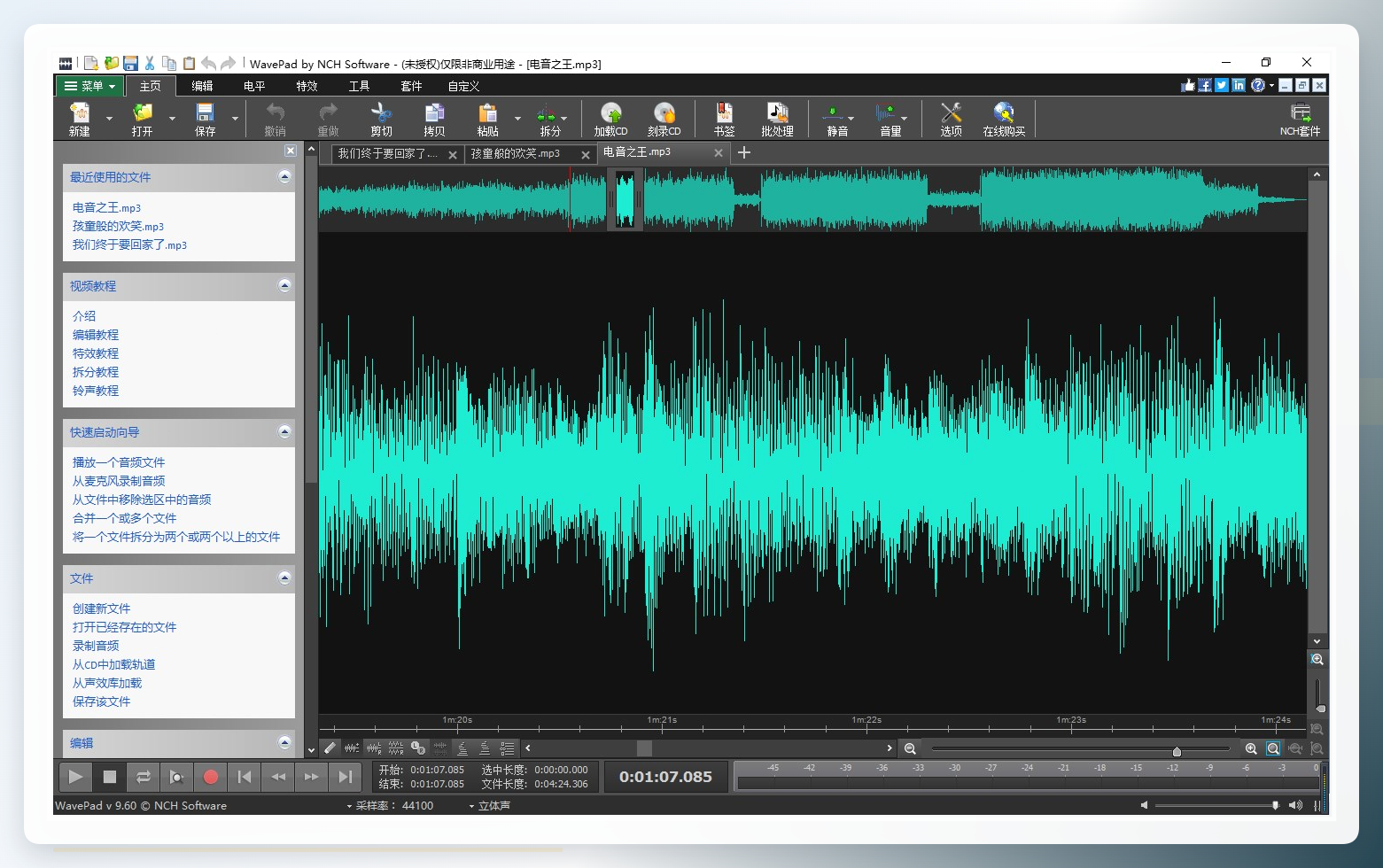Image resolution: width=1383 pixels, height=868 pixels.
Task: Click the 在线购买 (Buy online) icon
Action: [x=1004, y=112]
